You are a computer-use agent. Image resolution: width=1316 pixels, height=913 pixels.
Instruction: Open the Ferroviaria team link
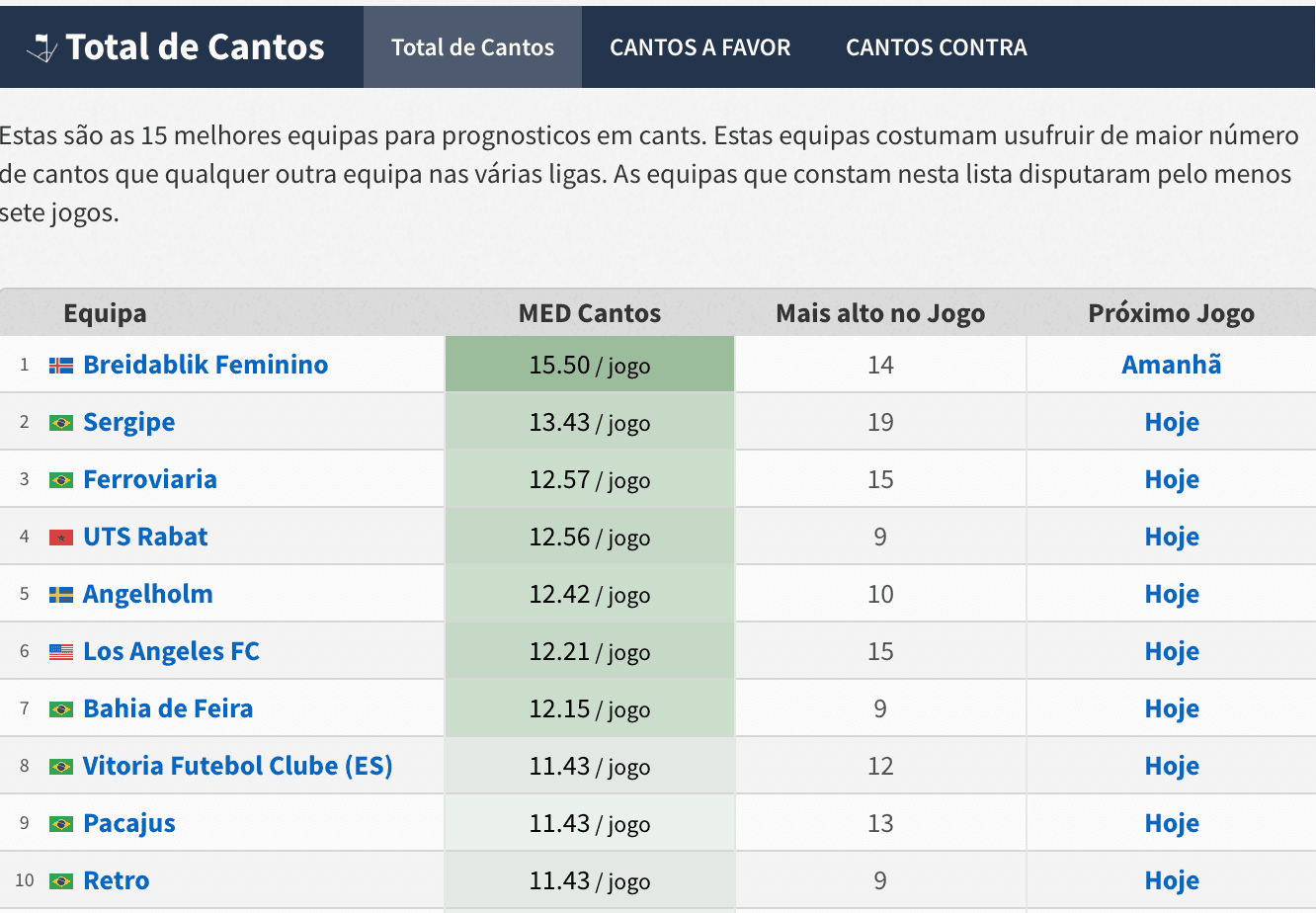(150, 479)
